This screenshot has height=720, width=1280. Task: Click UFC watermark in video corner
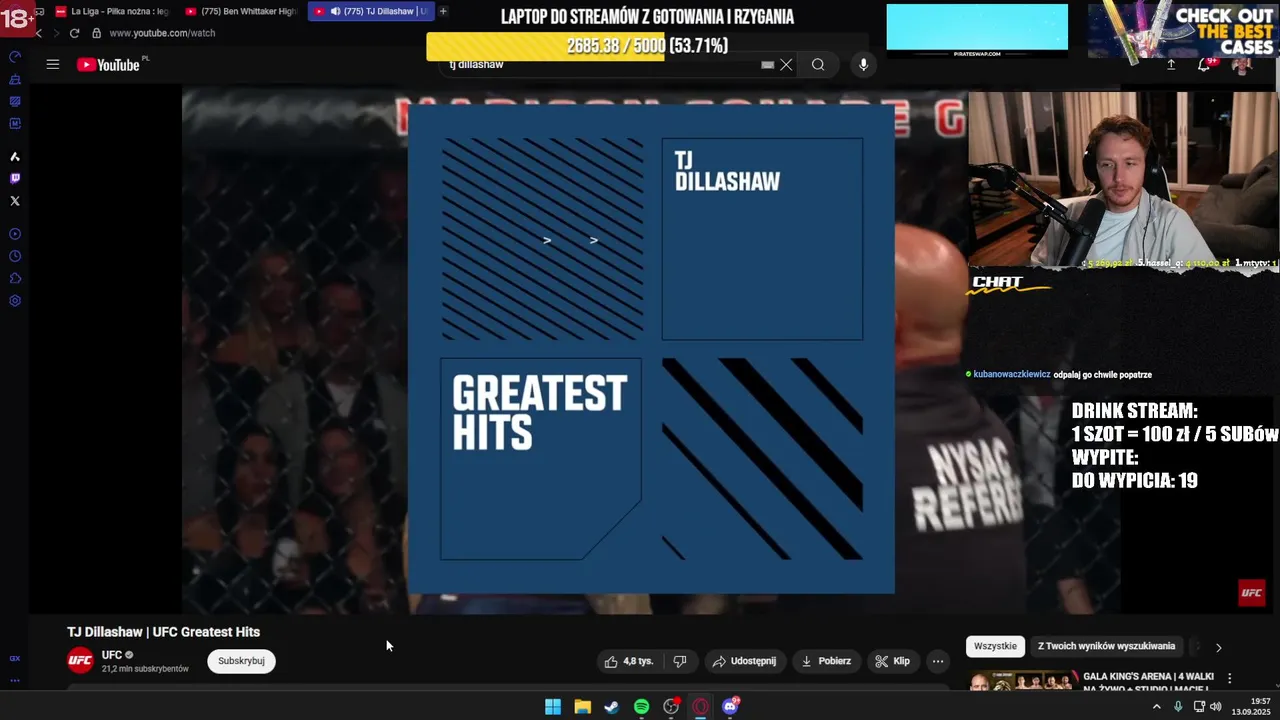(x=1252, y=593)
